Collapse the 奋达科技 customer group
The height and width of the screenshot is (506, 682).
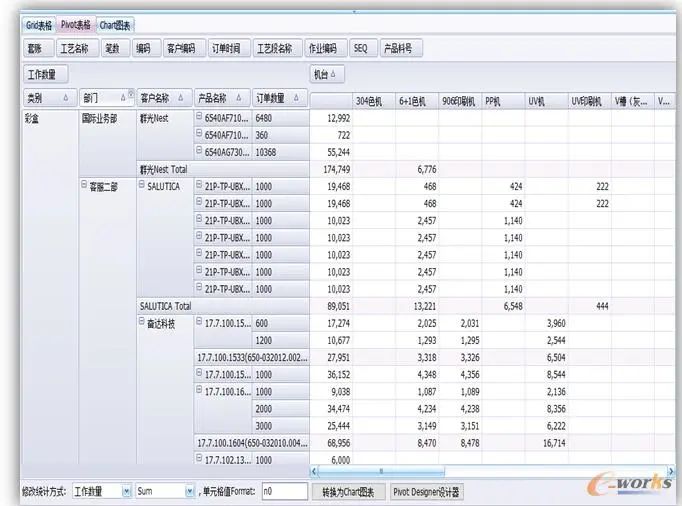(x=142, y=323)
